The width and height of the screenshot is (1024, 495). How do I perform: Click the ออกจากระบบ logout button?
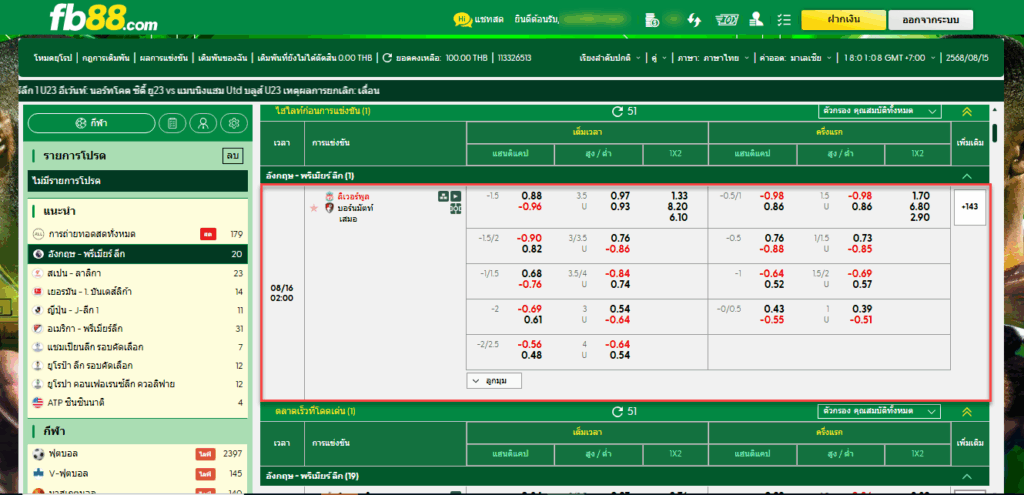pos(930,20)
